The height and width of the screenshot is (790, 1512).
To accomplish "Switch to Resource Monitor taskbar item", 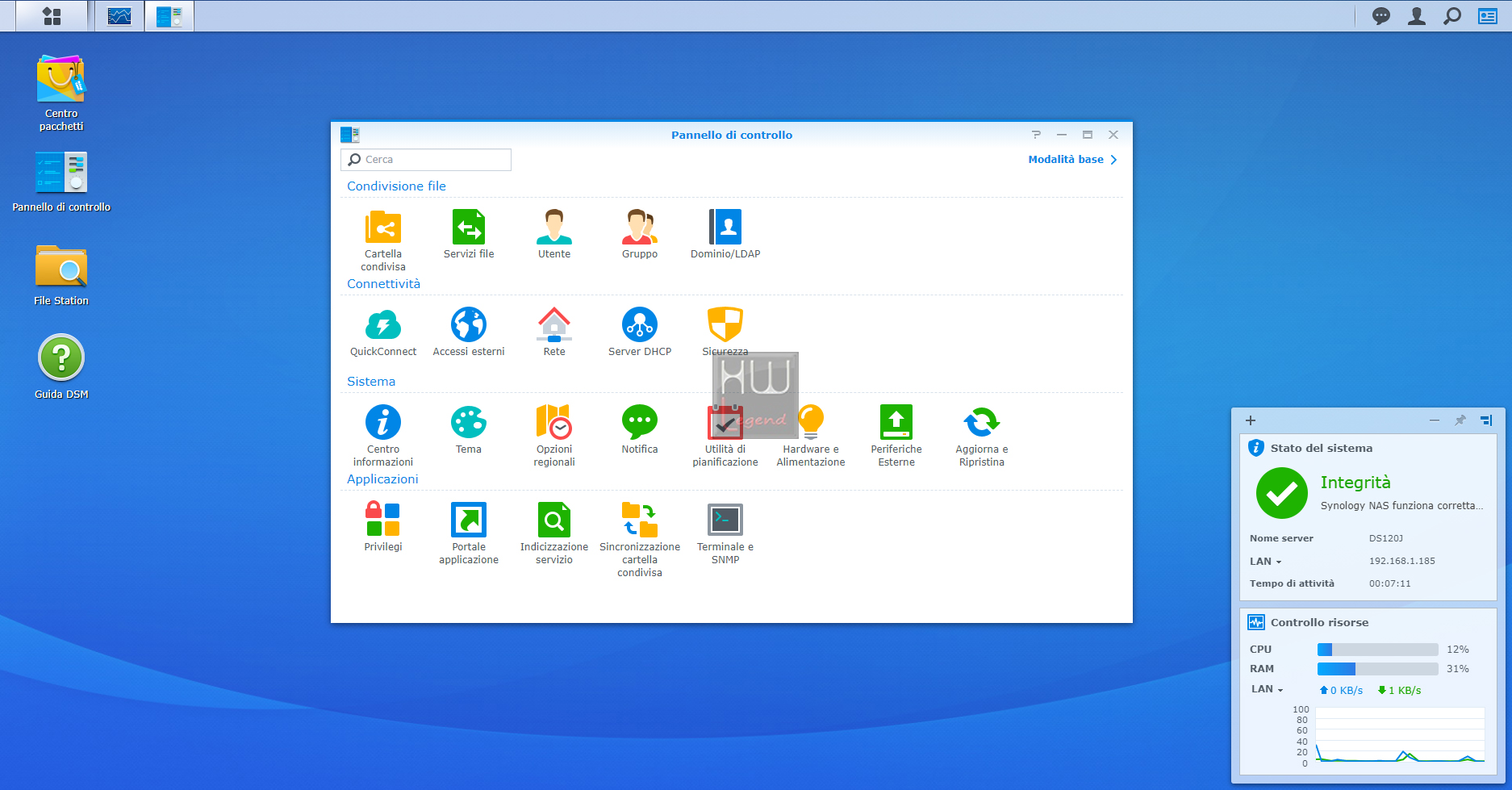I will 119,16.
